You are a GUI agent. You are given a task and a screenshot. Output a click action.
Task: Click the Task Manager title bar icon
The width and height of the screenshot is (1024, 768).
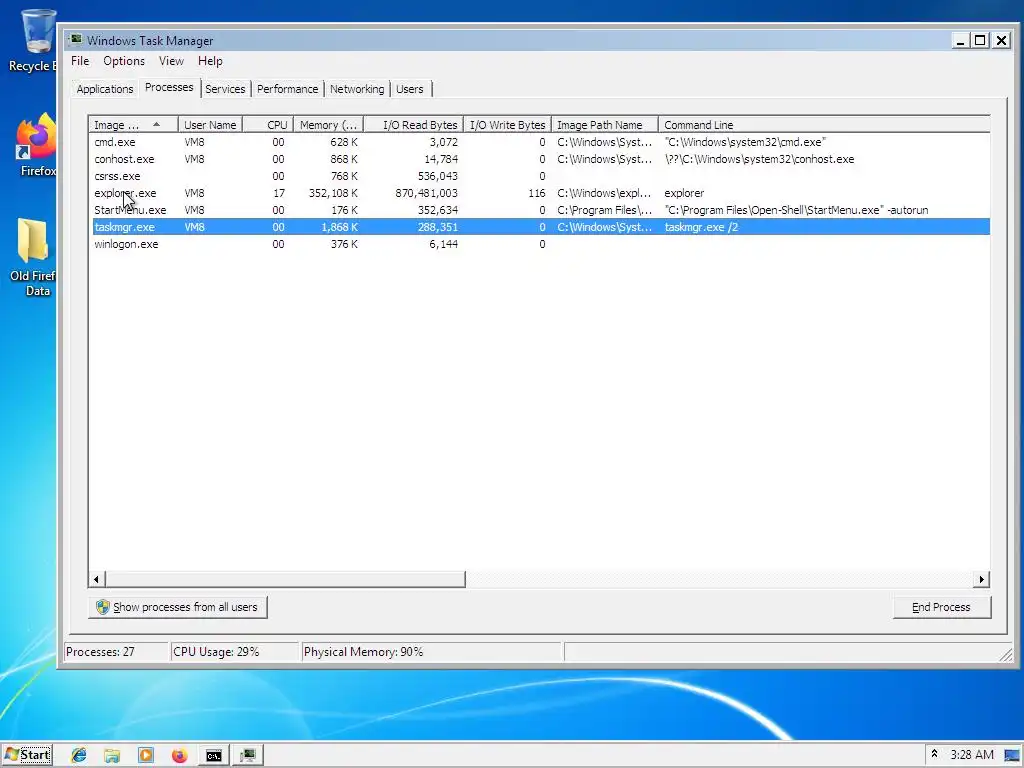[x=76, y=40]
